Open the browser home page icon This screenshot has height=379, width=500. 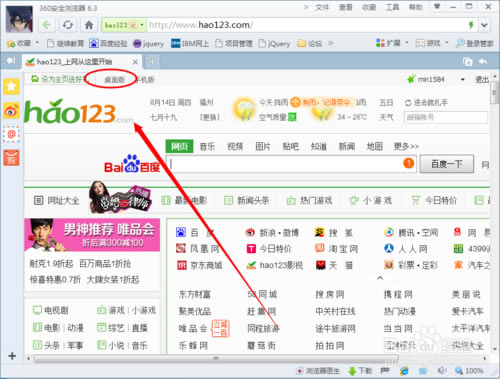[x=89, y=25]
